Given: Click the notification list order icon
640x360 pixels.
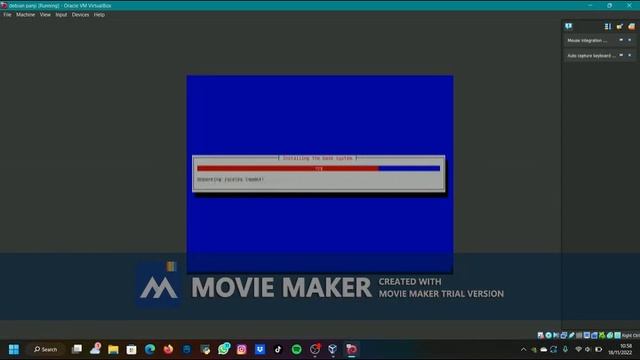Looking at the screenshot, I should 608,27.
